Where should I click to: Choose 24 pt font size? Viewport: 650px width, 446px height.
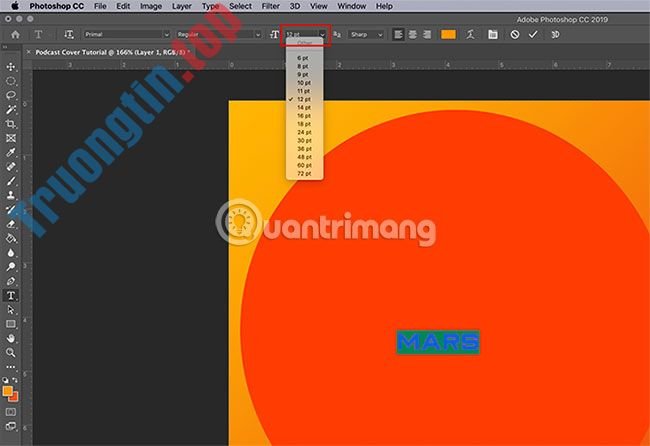click(x=305, y=132)
